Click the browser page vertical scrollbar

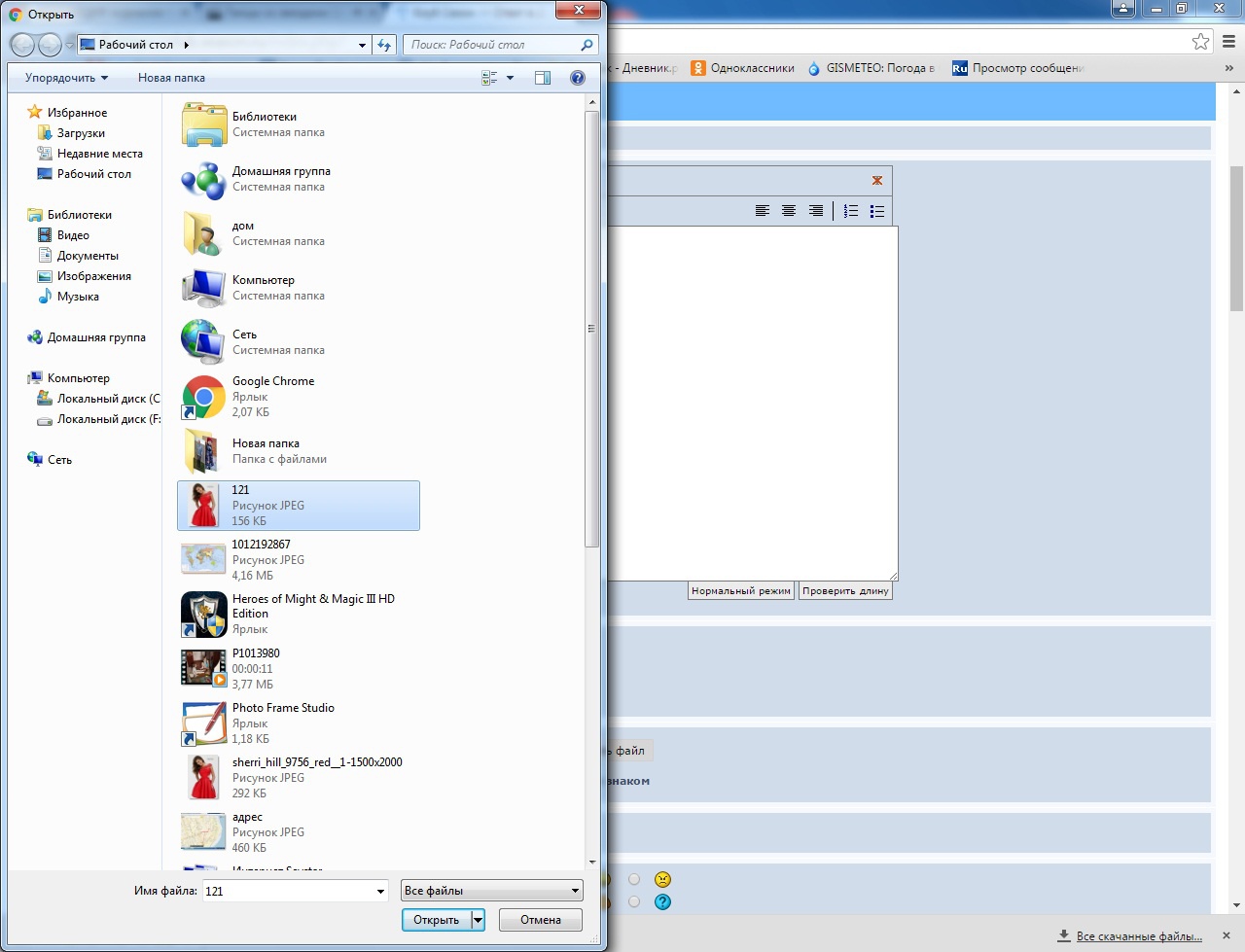(x=1236, y=238)
